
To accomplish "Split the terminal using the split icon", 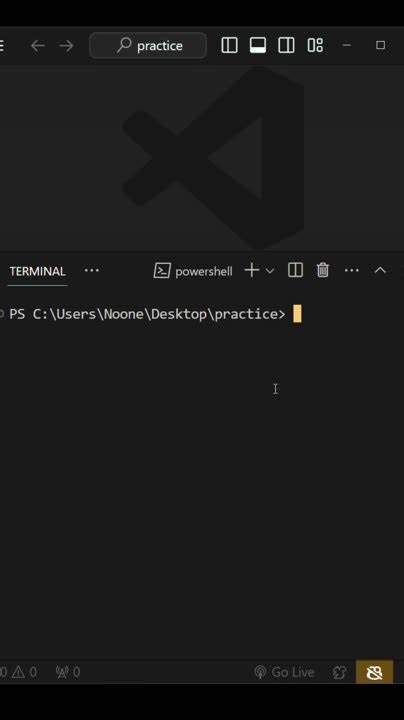I will [295, 270].
